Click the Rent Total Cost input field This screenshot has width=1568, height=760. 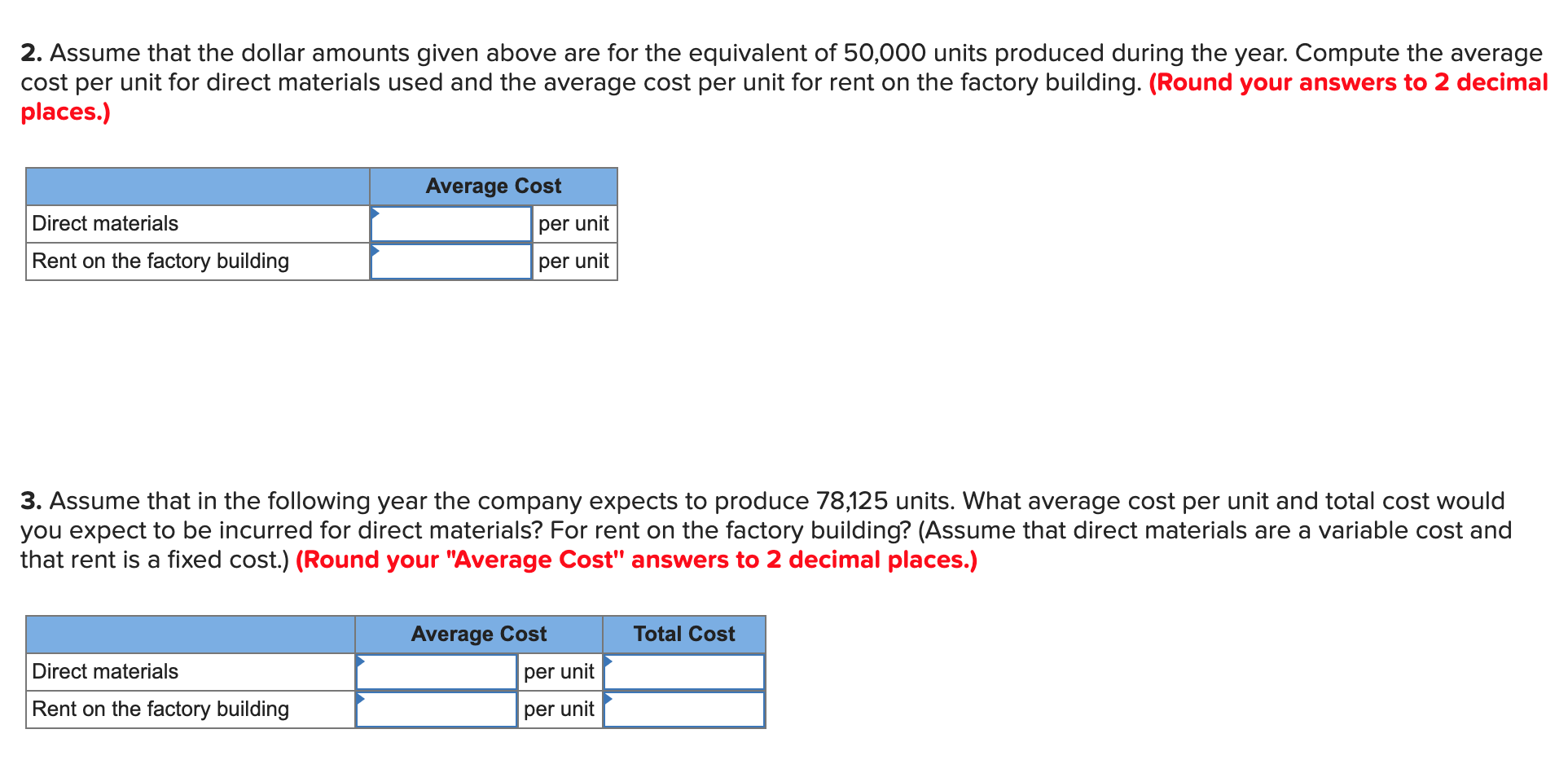[x=684, y=709]
